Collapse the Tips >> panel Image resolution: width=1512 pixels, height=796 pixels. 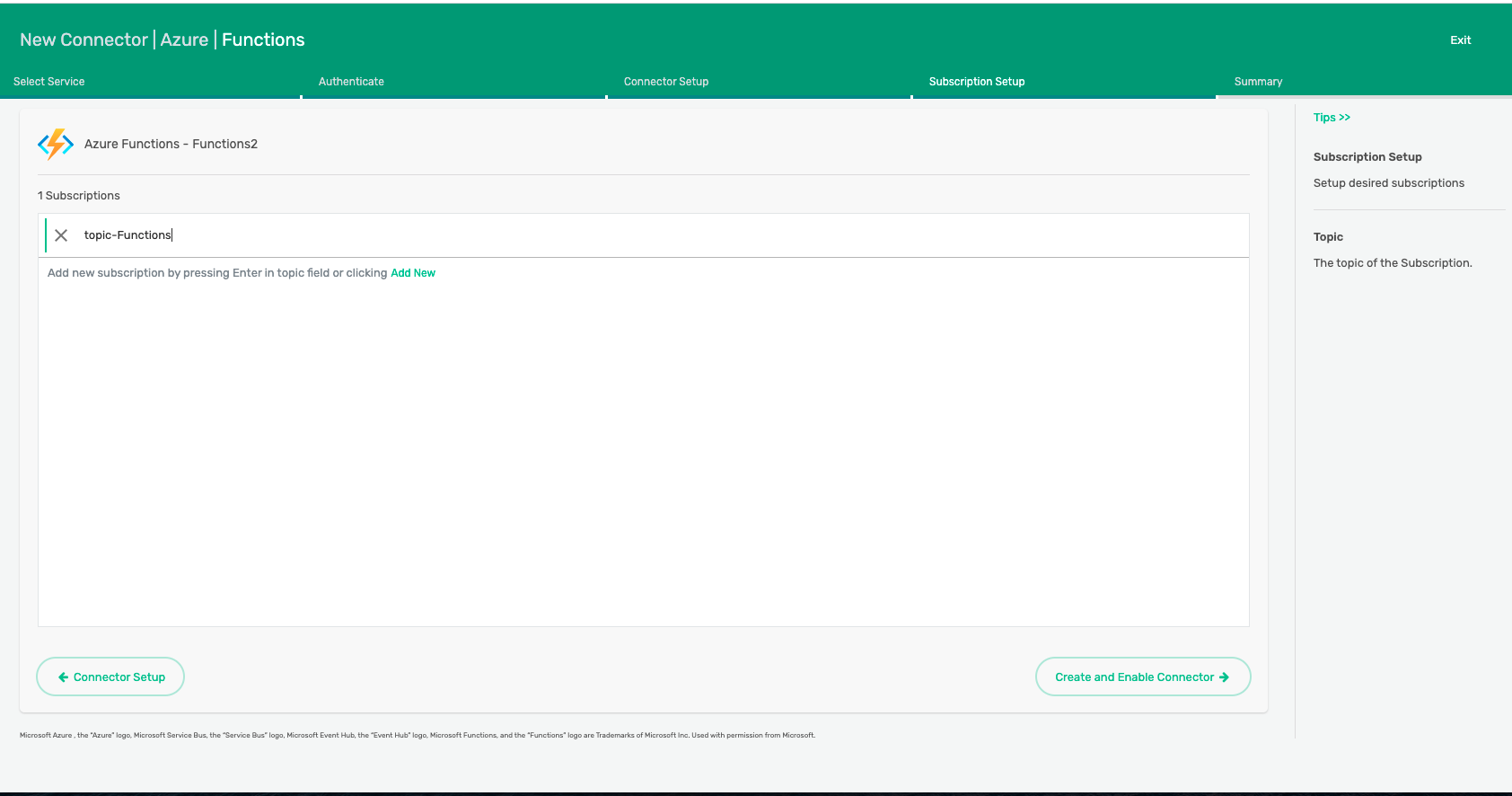[x=1332, y=118]
